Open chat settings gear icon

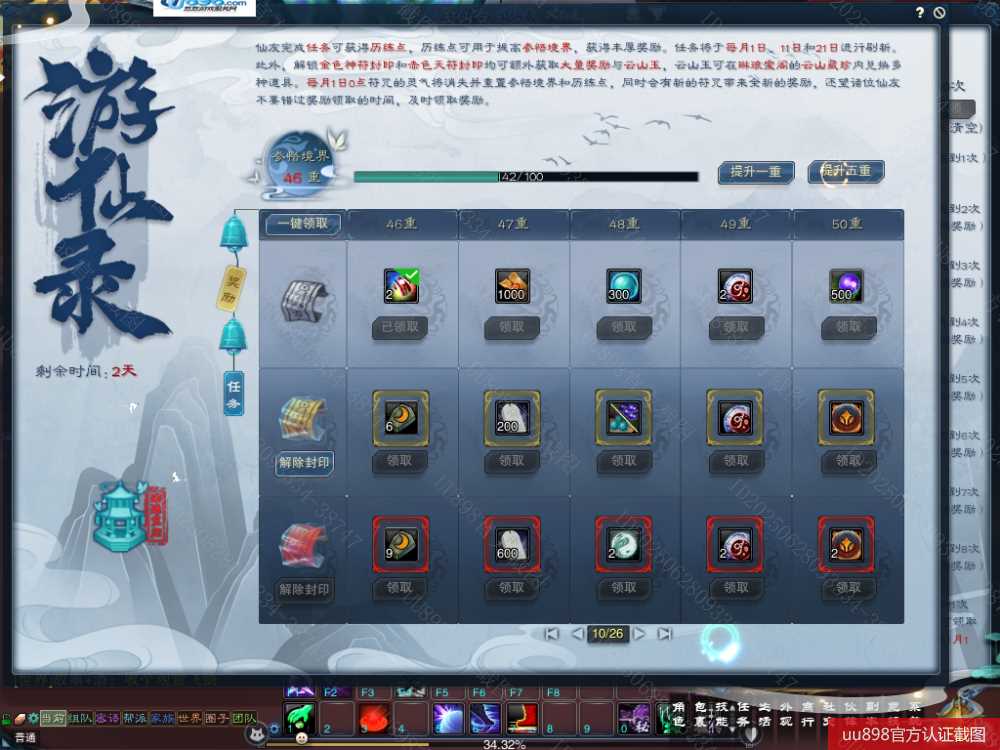[33, 718]
